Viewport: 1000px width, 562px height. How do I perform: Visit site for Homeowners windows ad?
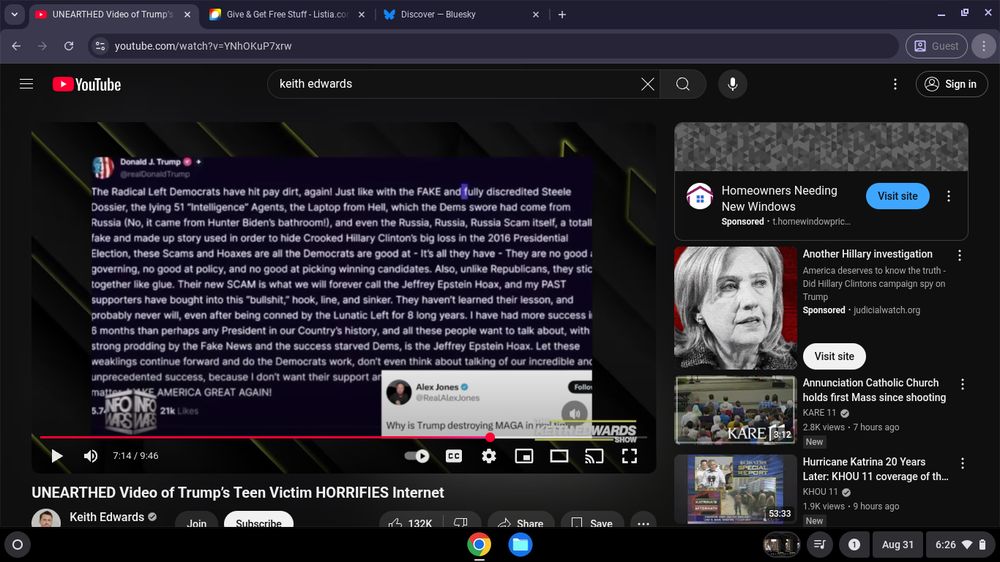pyautogui.click(x=897, y=196)
